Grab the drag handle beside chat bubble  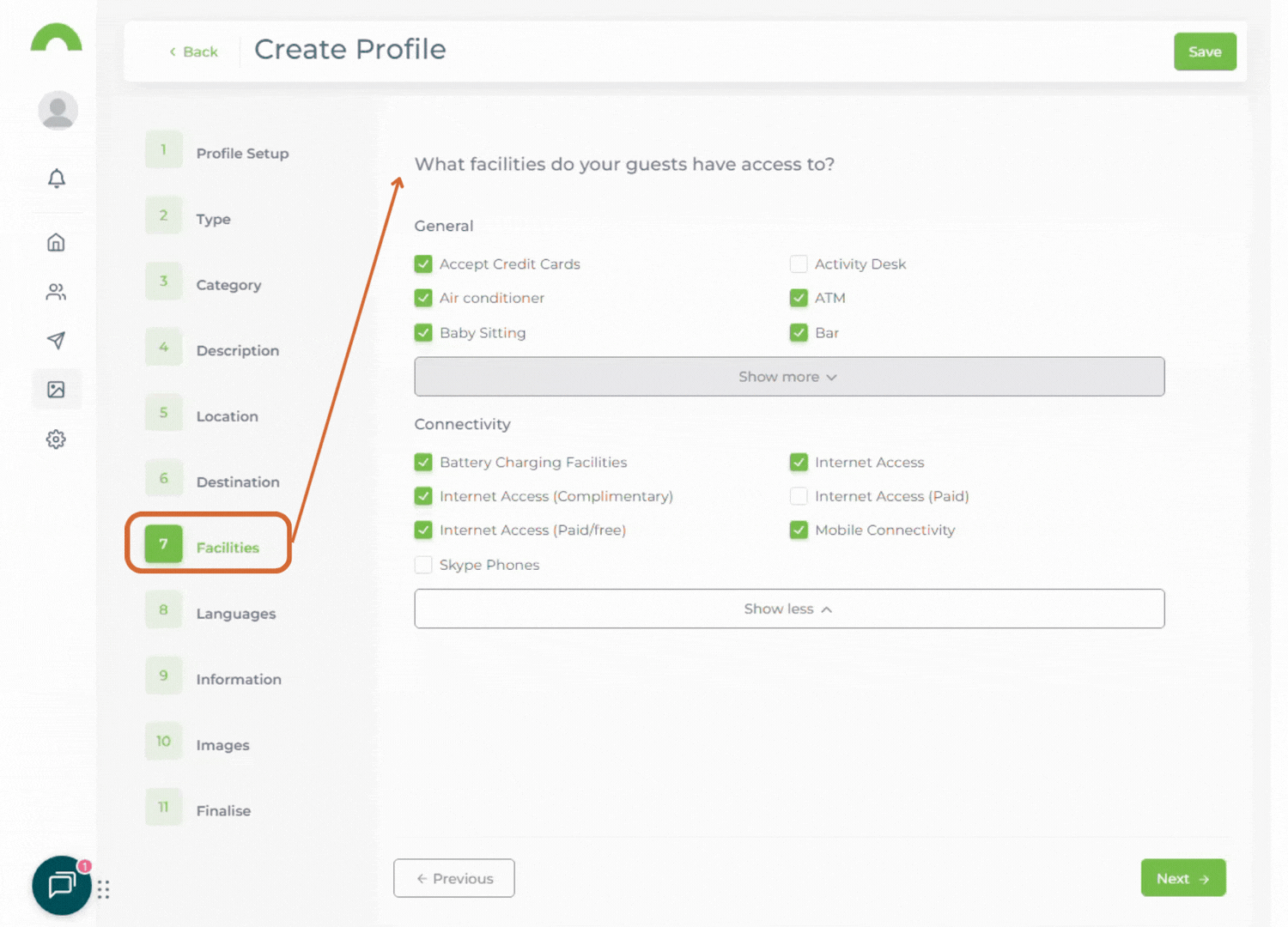tap(104, 889)
